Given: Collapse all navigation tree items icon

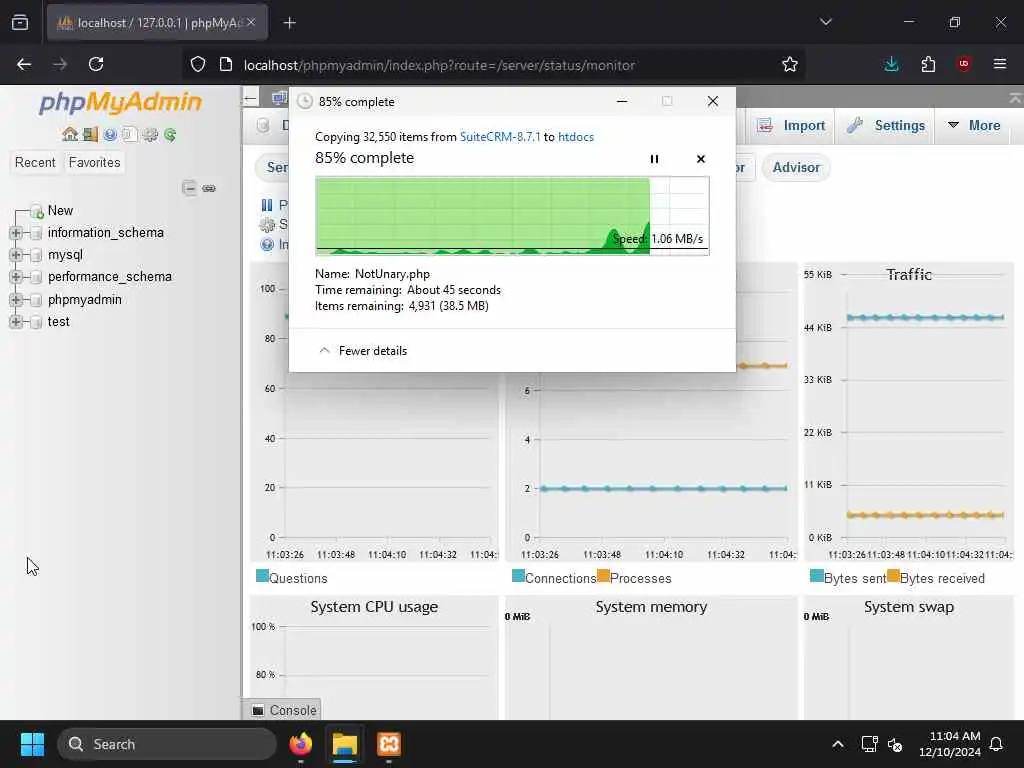Looking at the screenshot, I should pos(189,188).
